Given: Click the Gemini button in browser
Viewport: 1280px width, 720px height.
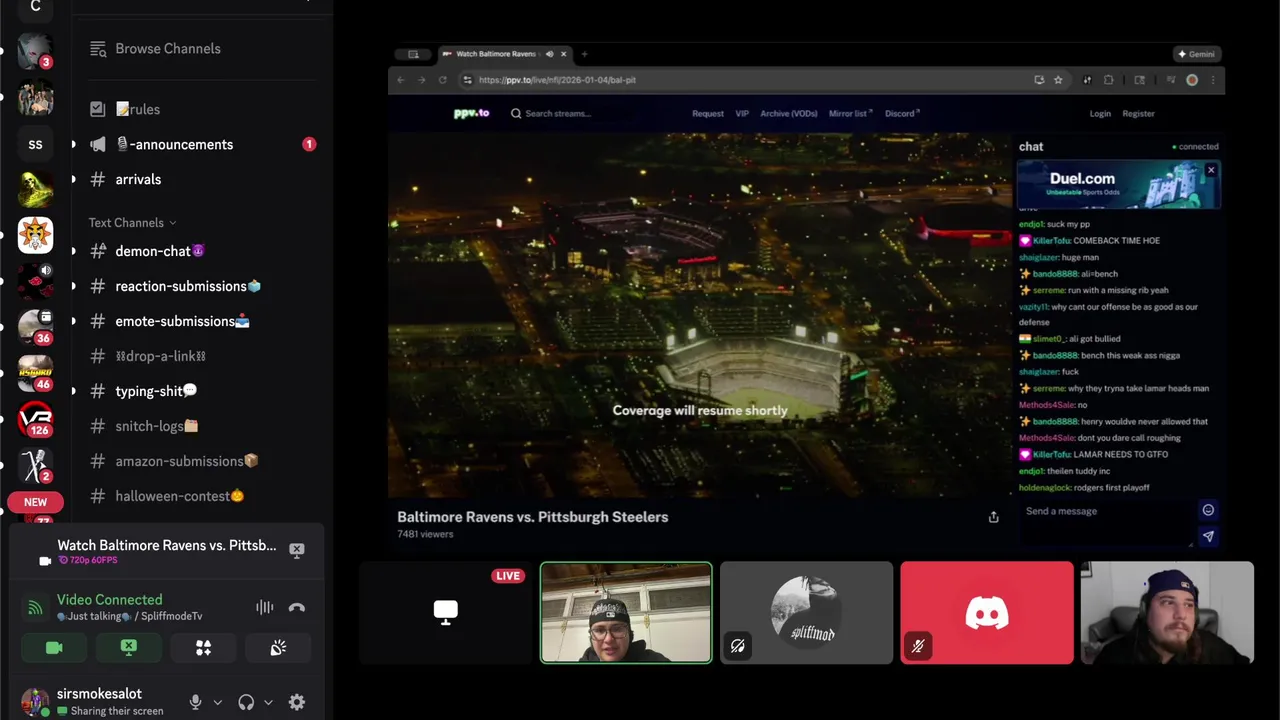Looking at the screenshot, I should coord(1196,54).
